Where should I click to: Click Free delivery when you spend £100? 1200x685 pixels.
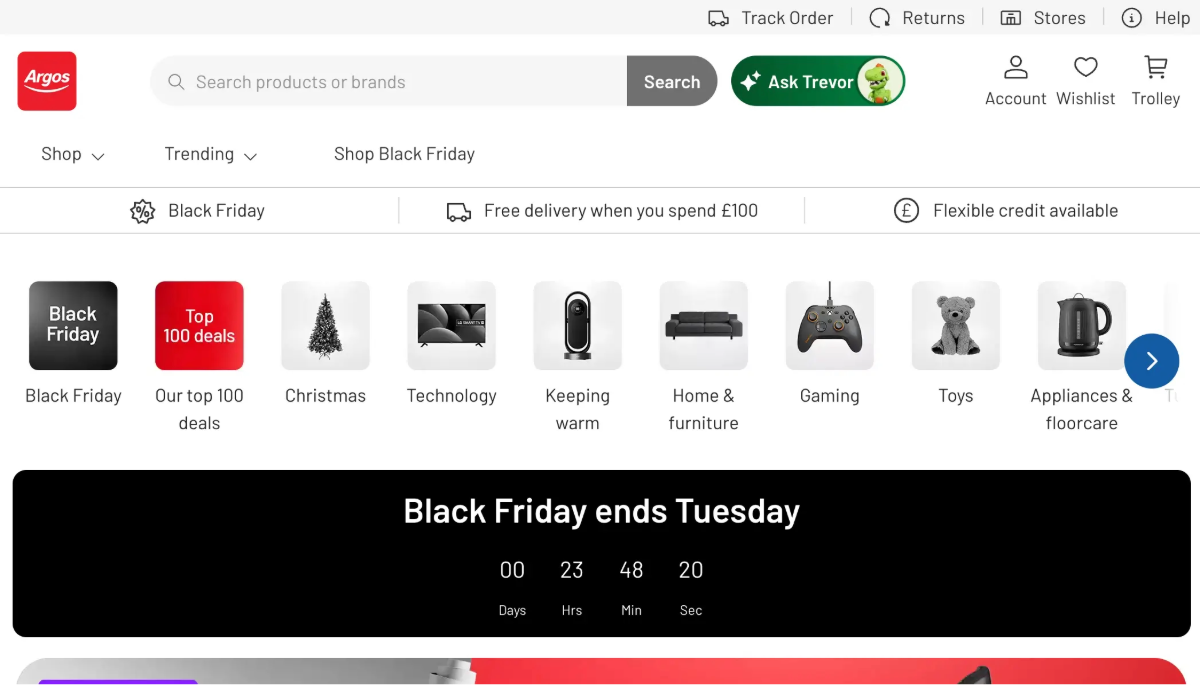click(620, 211)
